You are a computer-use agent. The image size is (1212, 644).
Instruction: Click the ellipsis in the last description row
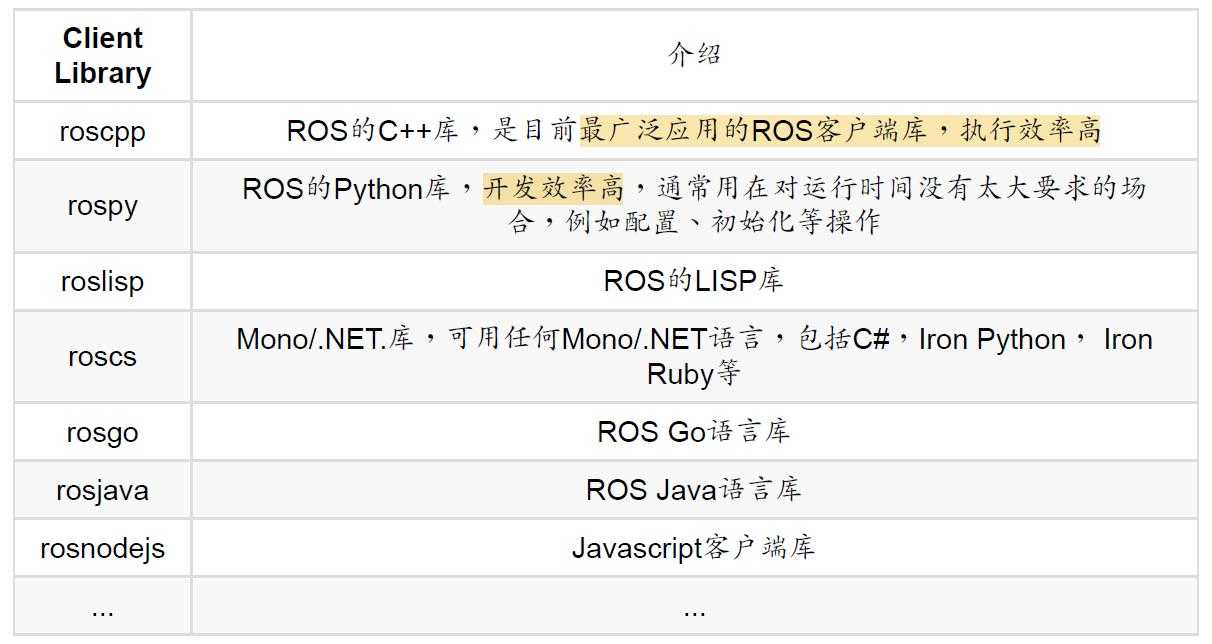(694, 608)
